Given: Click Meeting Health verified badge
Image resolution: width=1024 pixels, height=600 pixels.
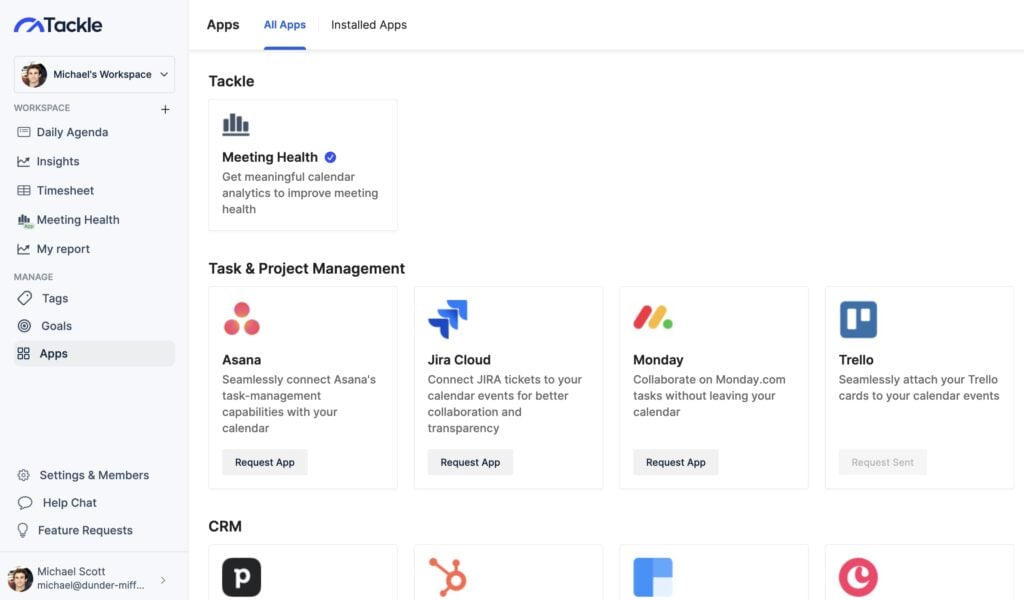Looking at the screenshot, I should pyautogui.click(x=330, y=157).
